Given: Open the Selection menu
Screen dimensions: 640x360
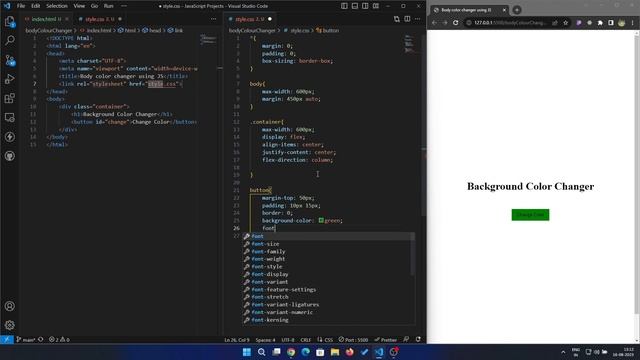Looking at the screenshot, I should [57, 6].
